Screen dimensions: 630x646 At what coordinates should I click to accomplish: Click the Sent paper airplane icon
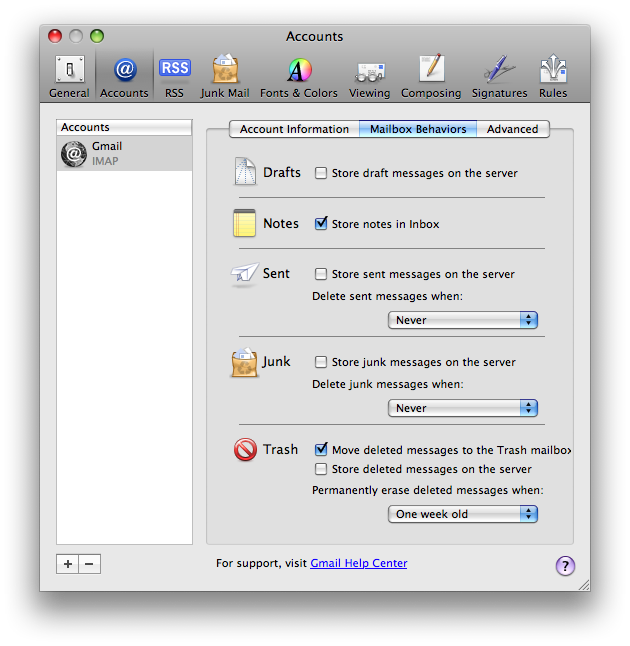click(245, 273)
